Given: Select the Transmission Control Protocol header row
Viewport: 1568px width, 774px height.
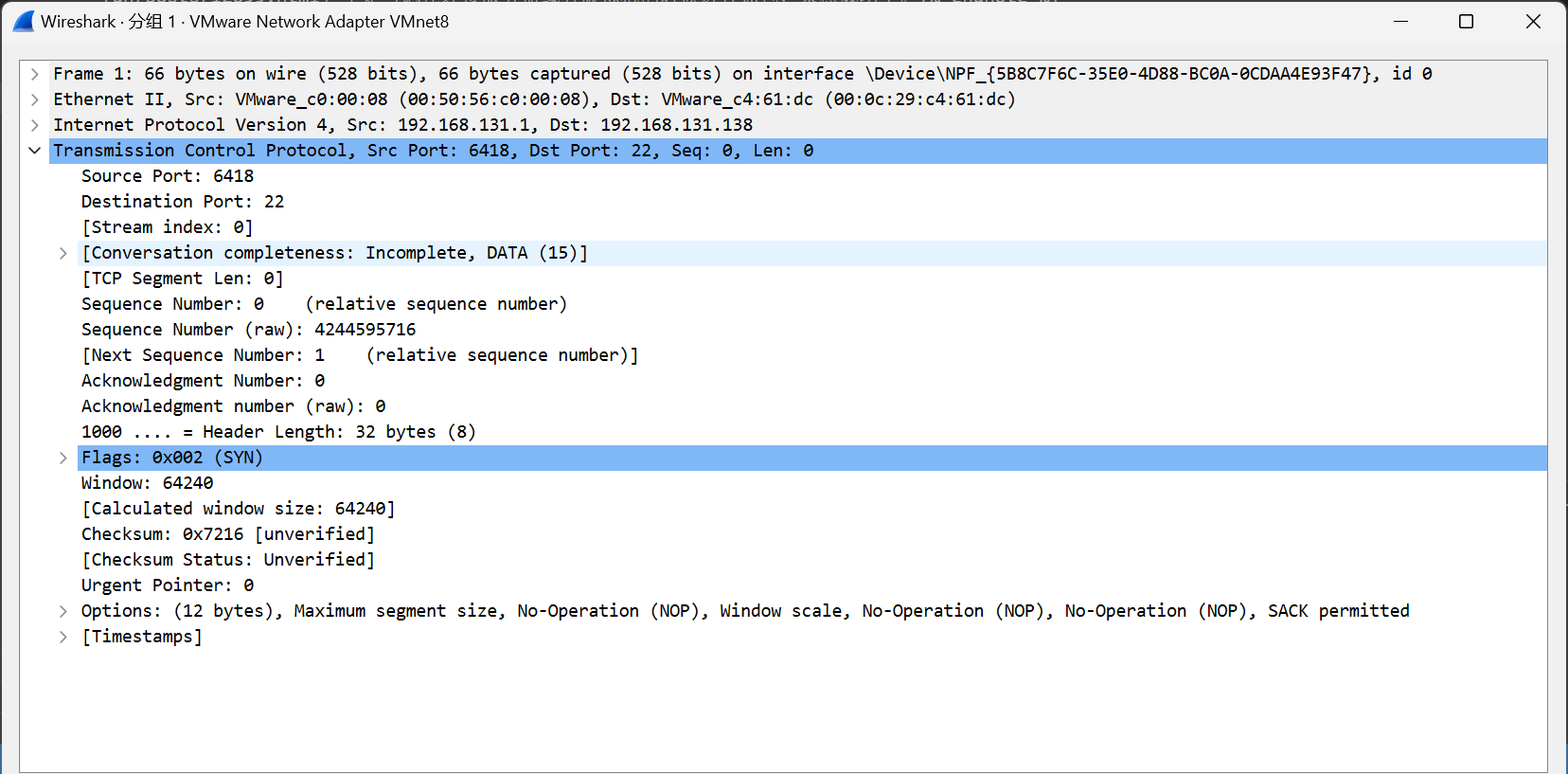Looking at the screenshot, I should click(x=798, y=151).
